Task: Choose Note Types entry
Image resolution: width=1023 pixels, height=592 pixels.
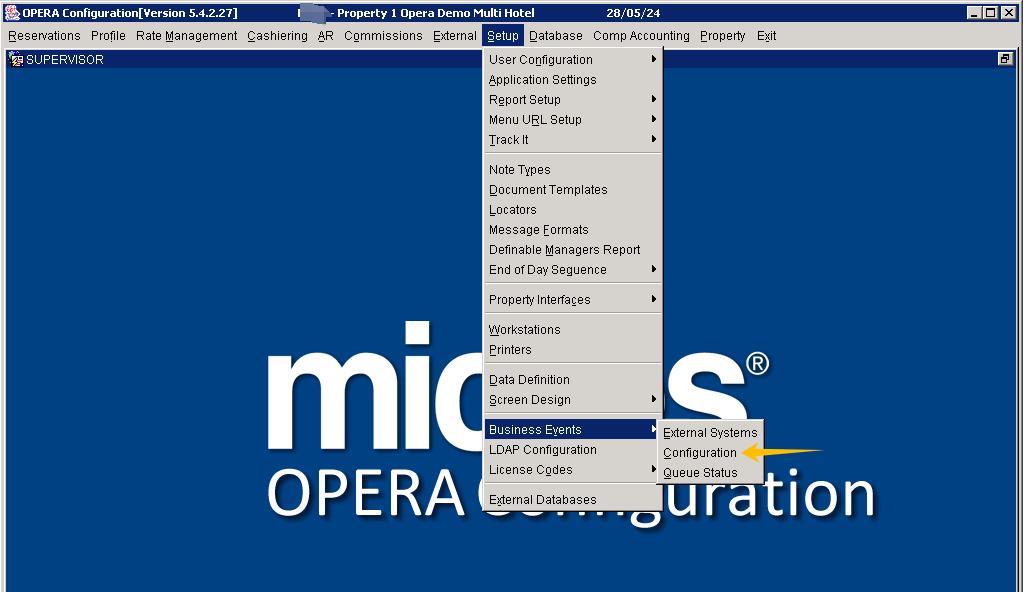Action: point(573,170)
